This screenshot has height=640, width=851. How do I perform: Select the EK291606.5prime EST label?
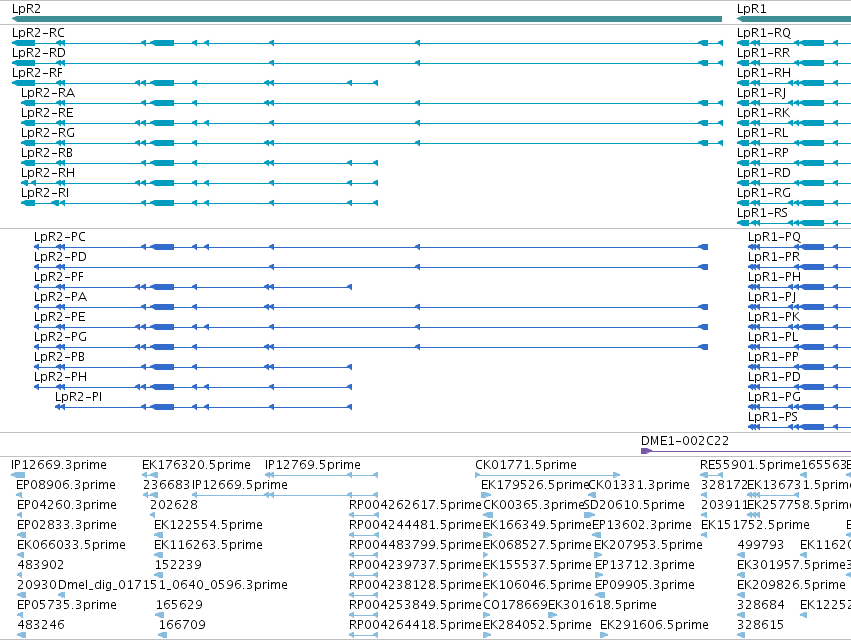point(654,625)
